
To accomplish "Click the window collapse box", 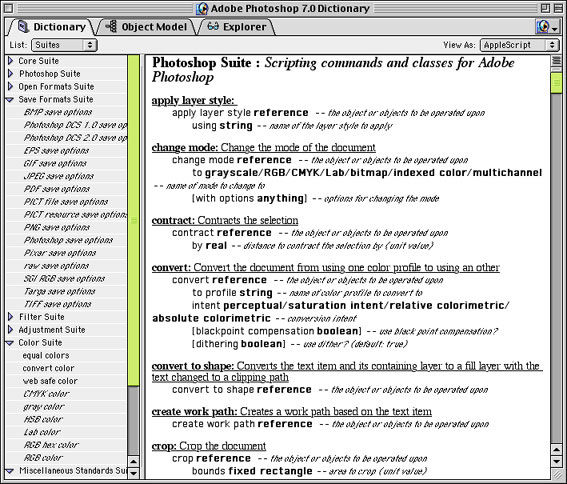I will pos(558,8).
